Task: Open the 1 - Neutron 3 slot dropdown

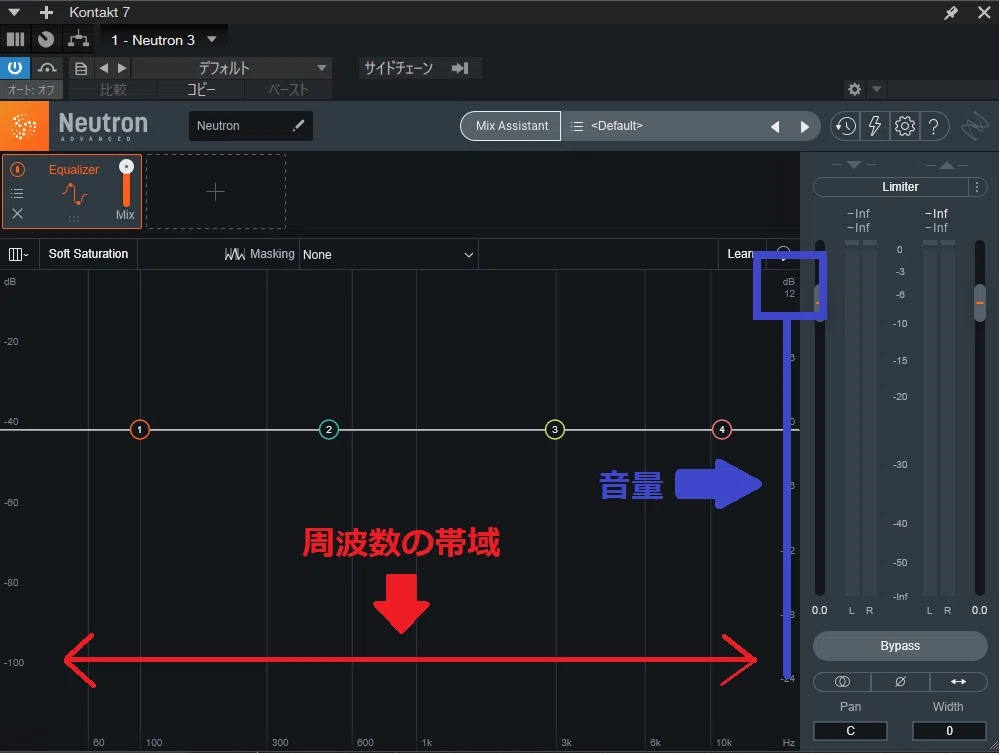Action: pos(163,40)
